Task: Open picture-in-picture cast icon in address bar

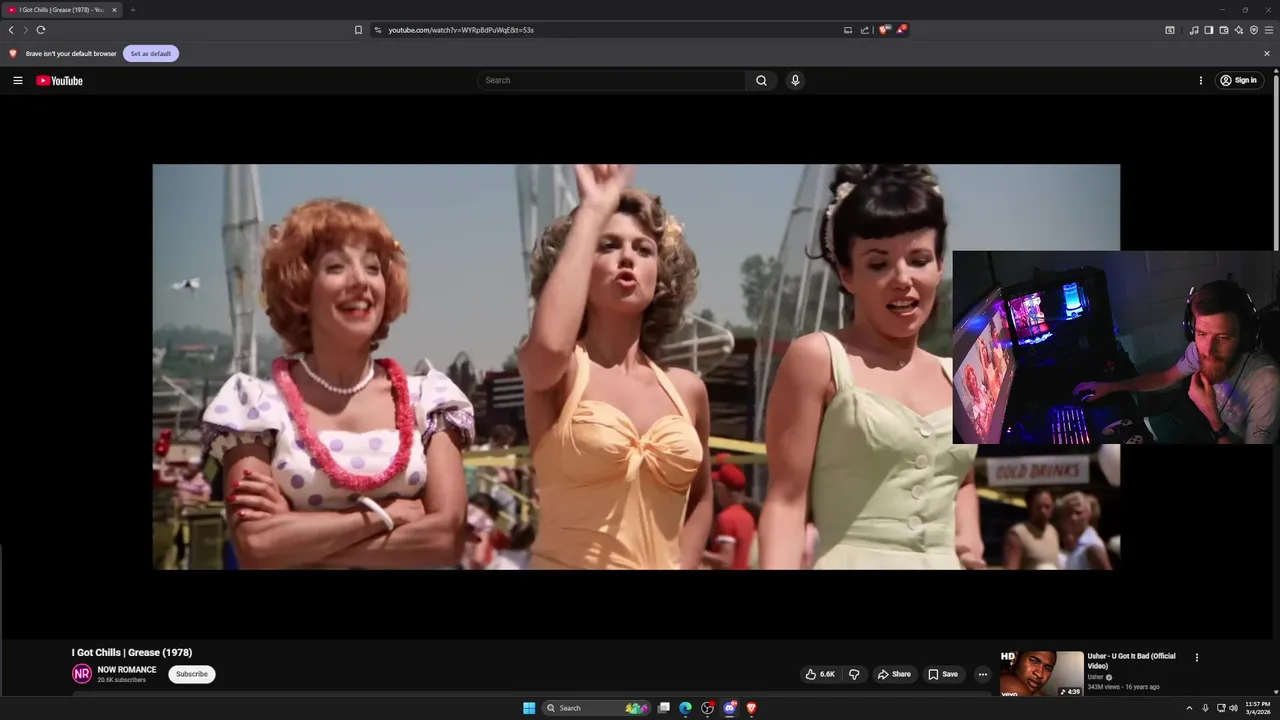Action: tap(848, 30)
